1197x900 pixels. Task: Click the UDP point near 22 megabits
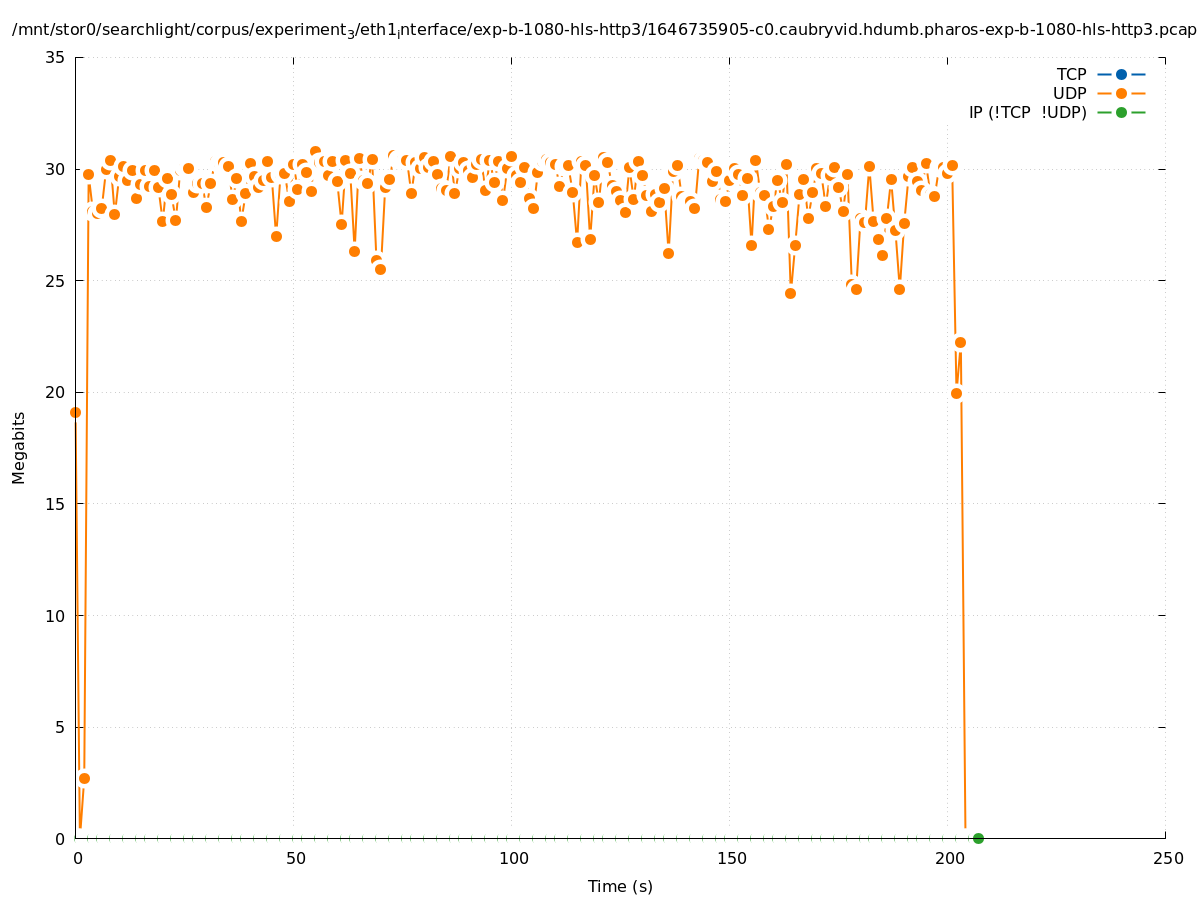click(960, 342)
